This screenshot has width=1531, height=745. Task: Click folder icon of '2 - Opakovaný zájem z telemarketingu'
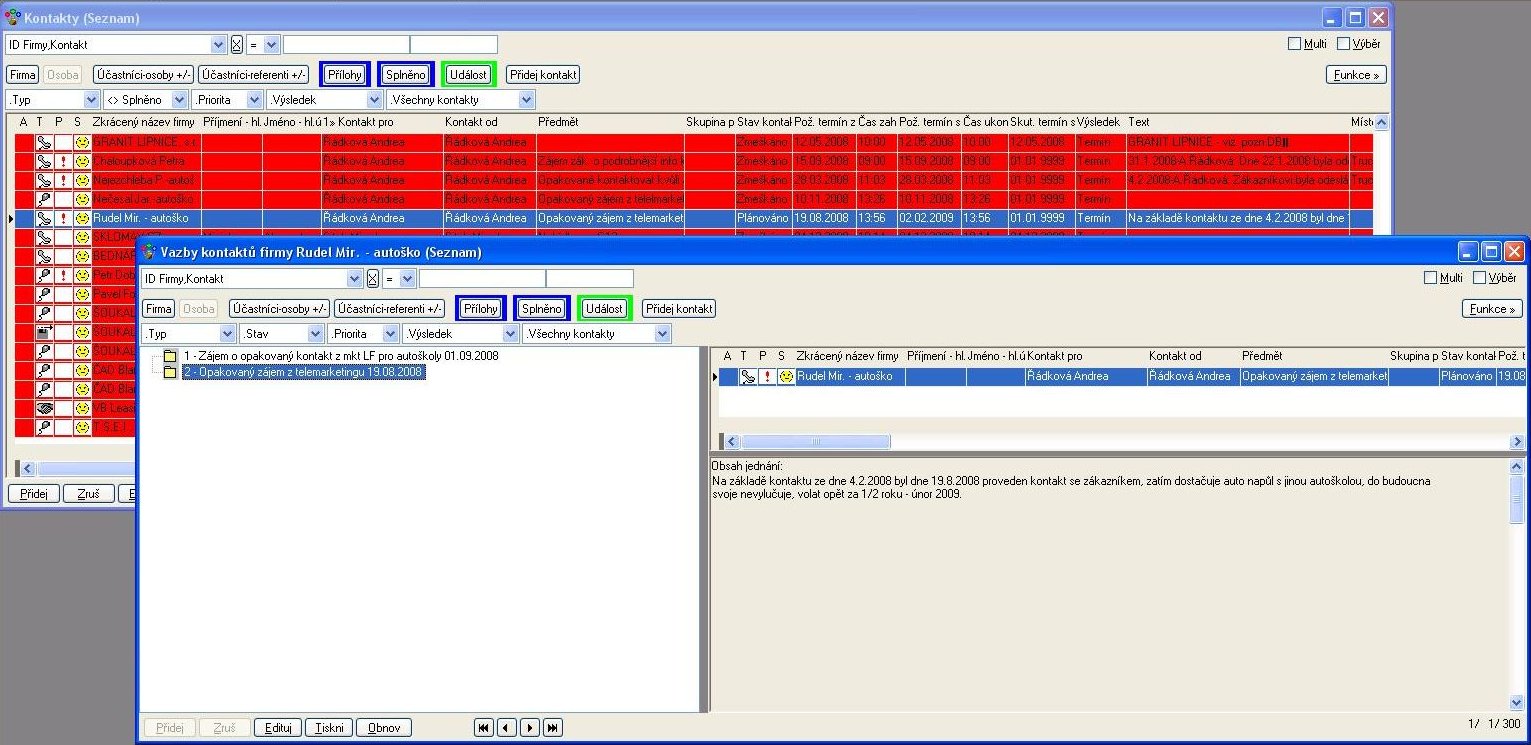point(170,372)
